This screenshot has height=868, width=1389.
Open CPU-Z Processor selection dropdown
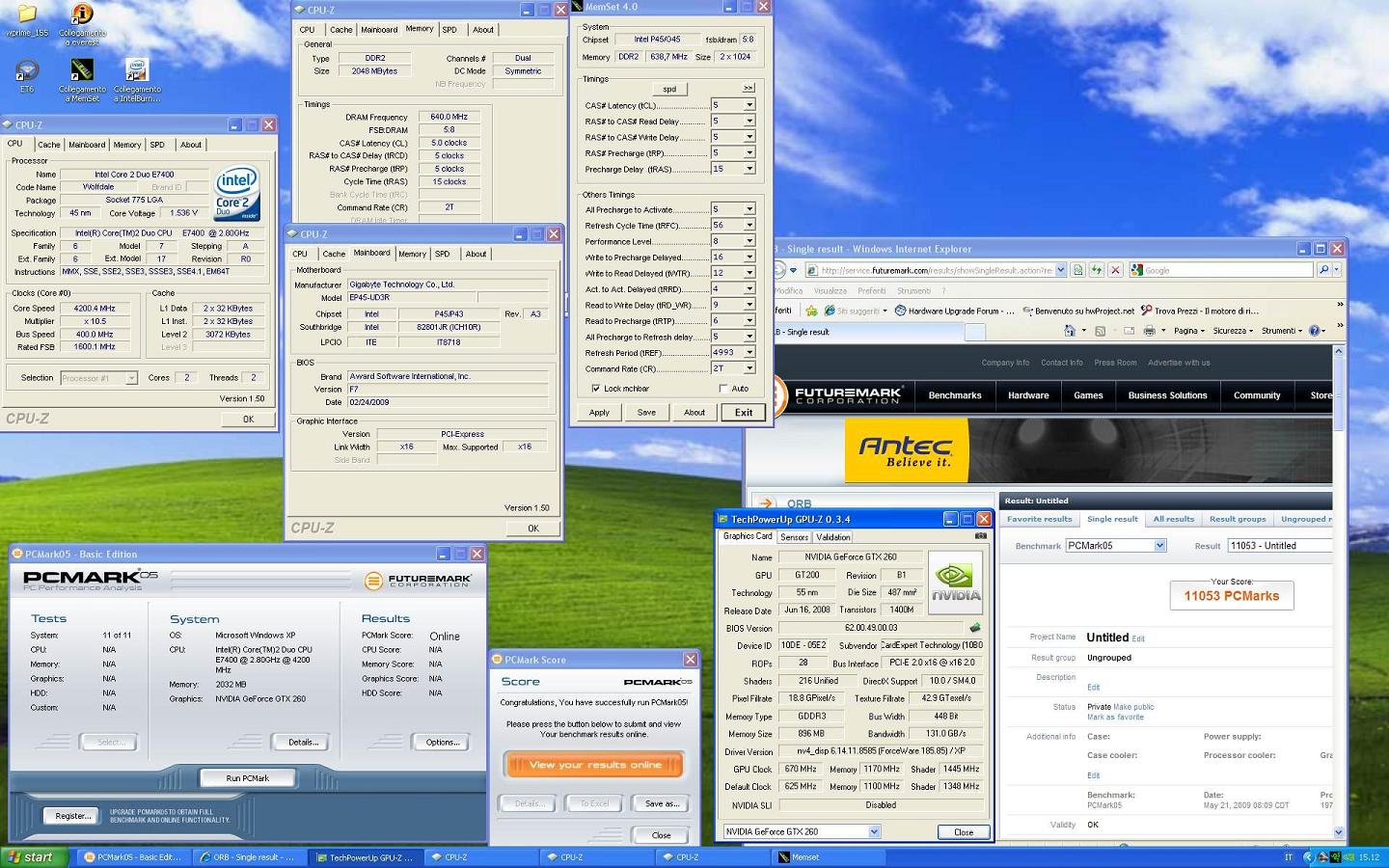[130, 378]
